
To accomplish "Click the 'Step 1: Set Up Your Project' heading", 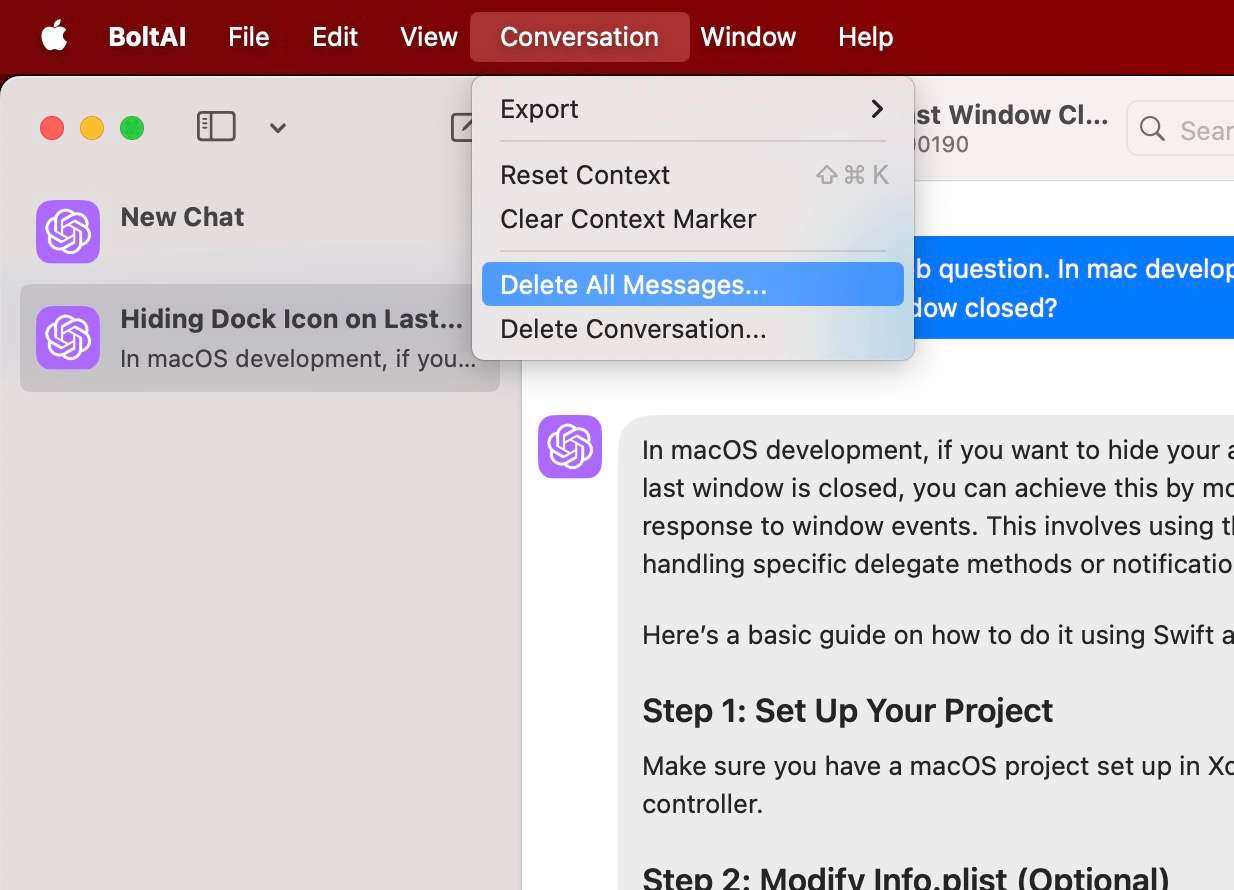I will 847,710.
